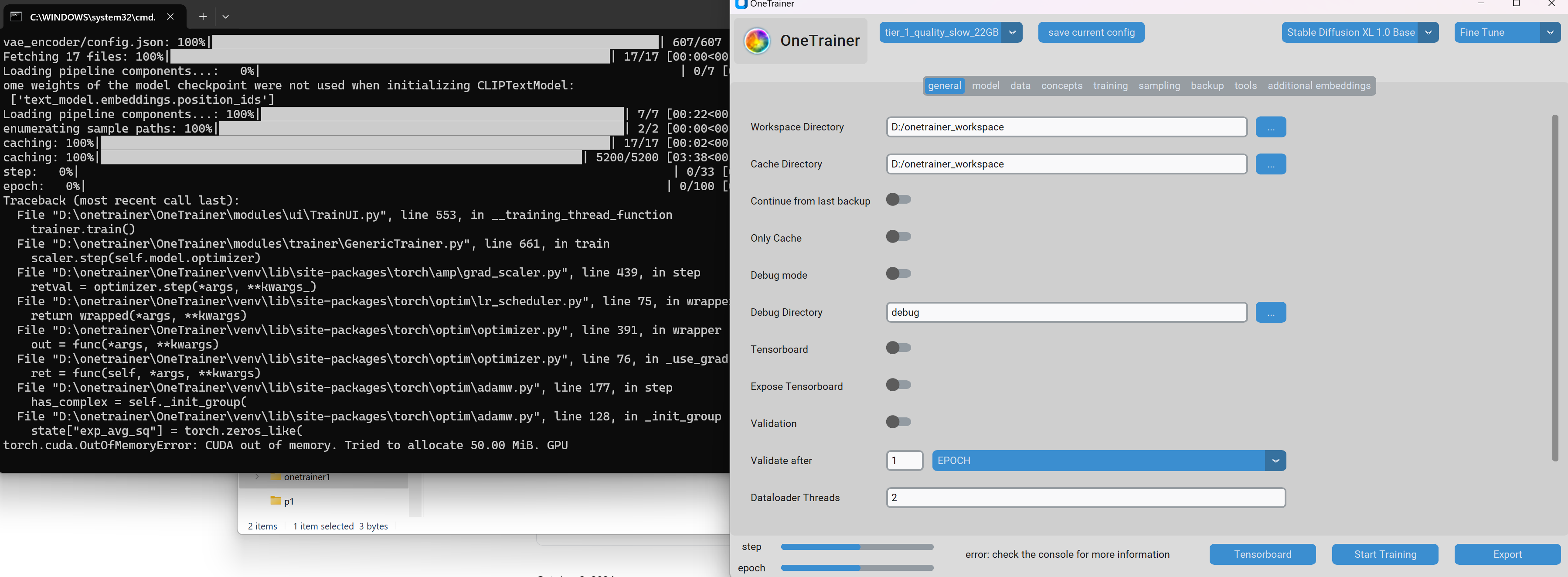The height and width of the screenshot is (577, 1568).
Task: Click the Dataloader Threads input field
Action: click(1085, 498)
